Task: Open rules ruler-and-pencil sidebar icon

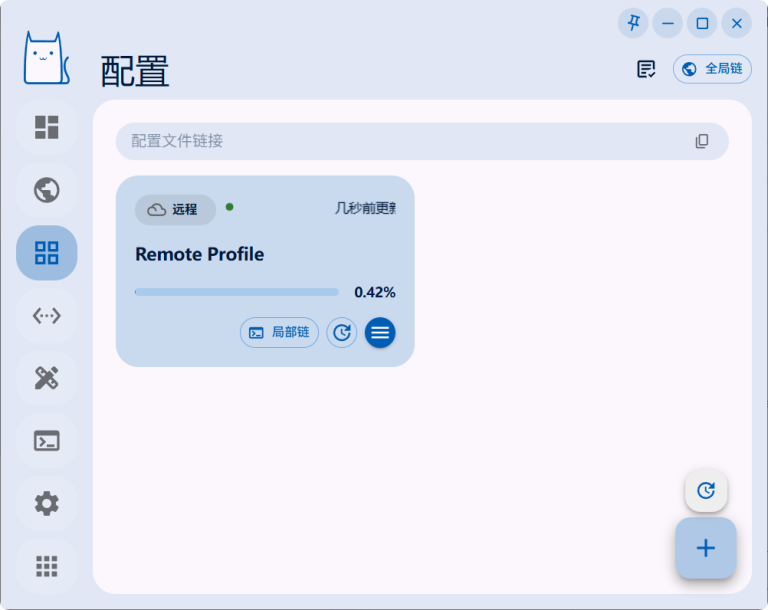Action: coord(47,378)
